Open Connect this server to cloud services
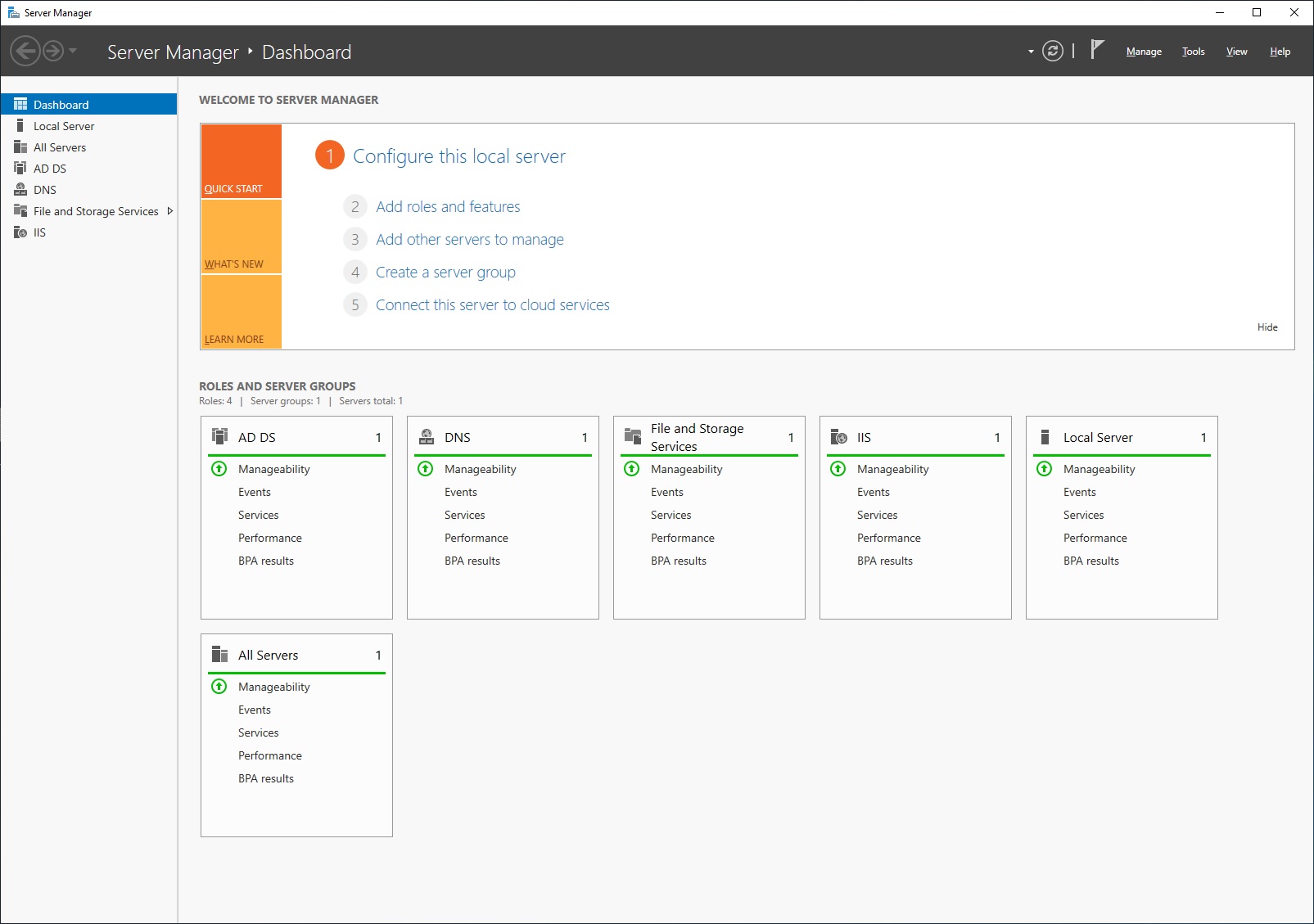Image resolution: width=1314 pixels, height=924 pixels. [x=492, y=305]
